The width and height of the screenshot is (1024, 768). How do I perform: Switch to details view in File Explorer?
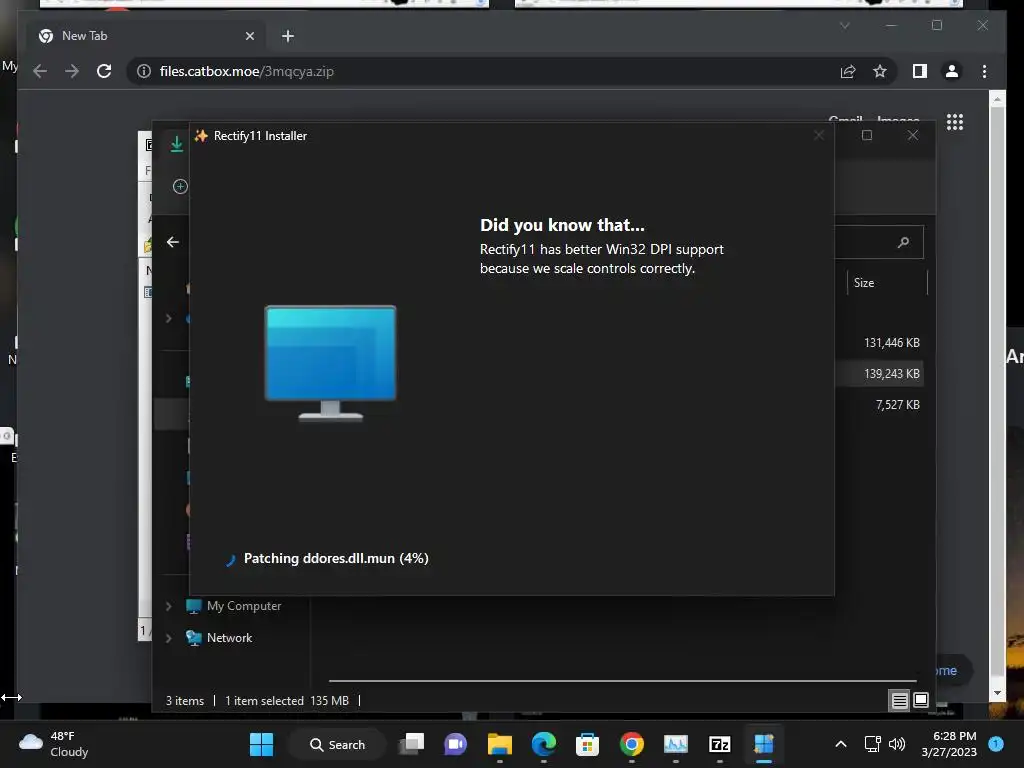pyautogui.click(x=899, y=701)
